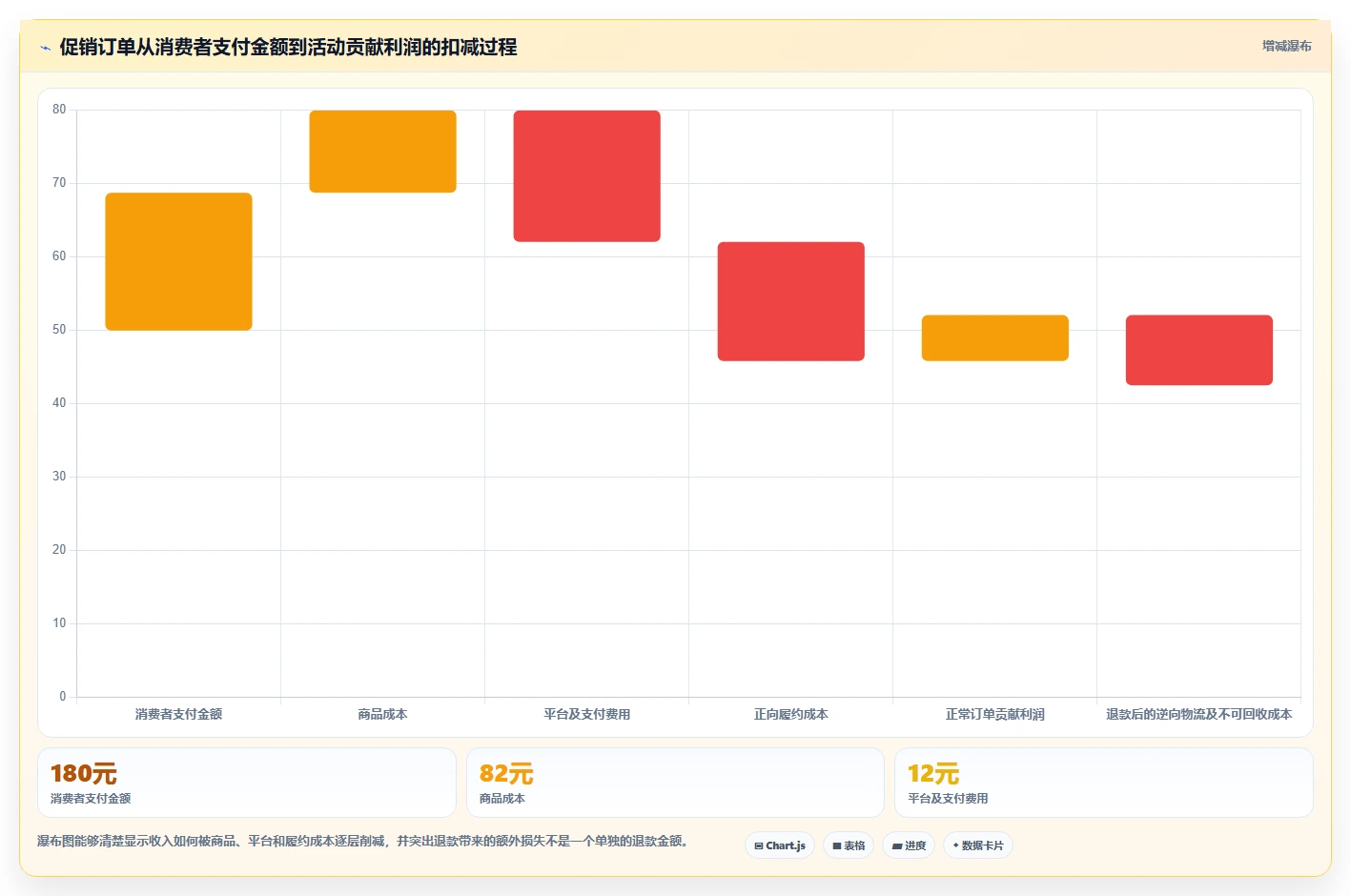This screenshot has height=896, width=1351.
Task: Click the orange 商品成本 bar
Action: pos(382,152)
